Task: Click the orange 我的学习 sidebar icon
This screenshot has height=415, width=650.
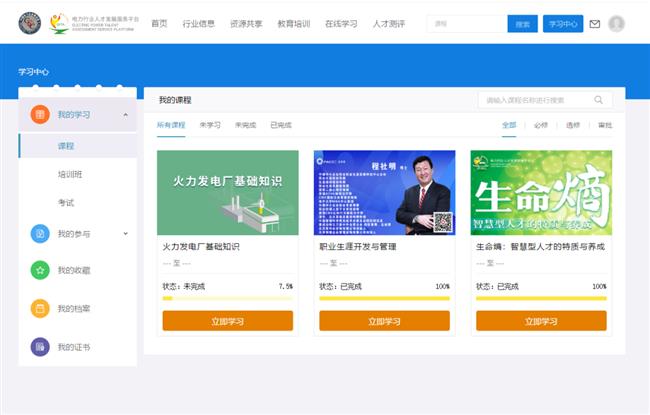Action: (x=39, y=115)
